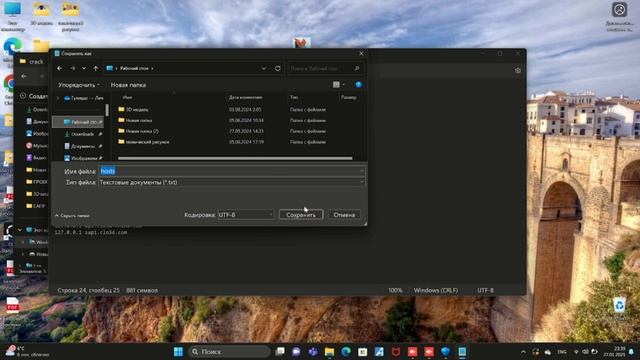Click the Windows (CRLF) status entry
This screenshot has height=360, width=640.
[x=436, y=290]
